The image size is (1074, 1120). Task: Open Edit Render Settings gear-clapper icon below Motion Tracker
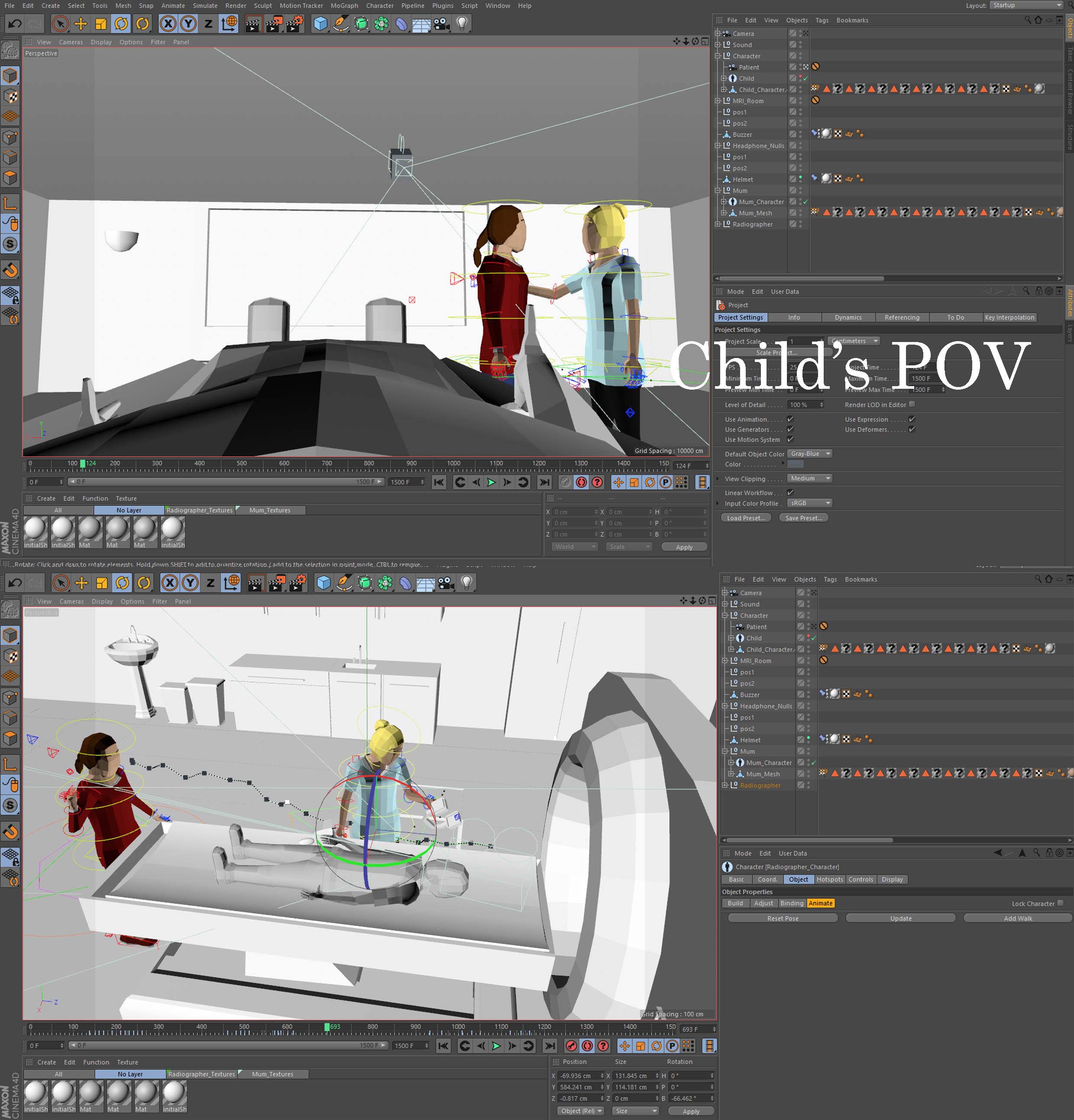295,23
